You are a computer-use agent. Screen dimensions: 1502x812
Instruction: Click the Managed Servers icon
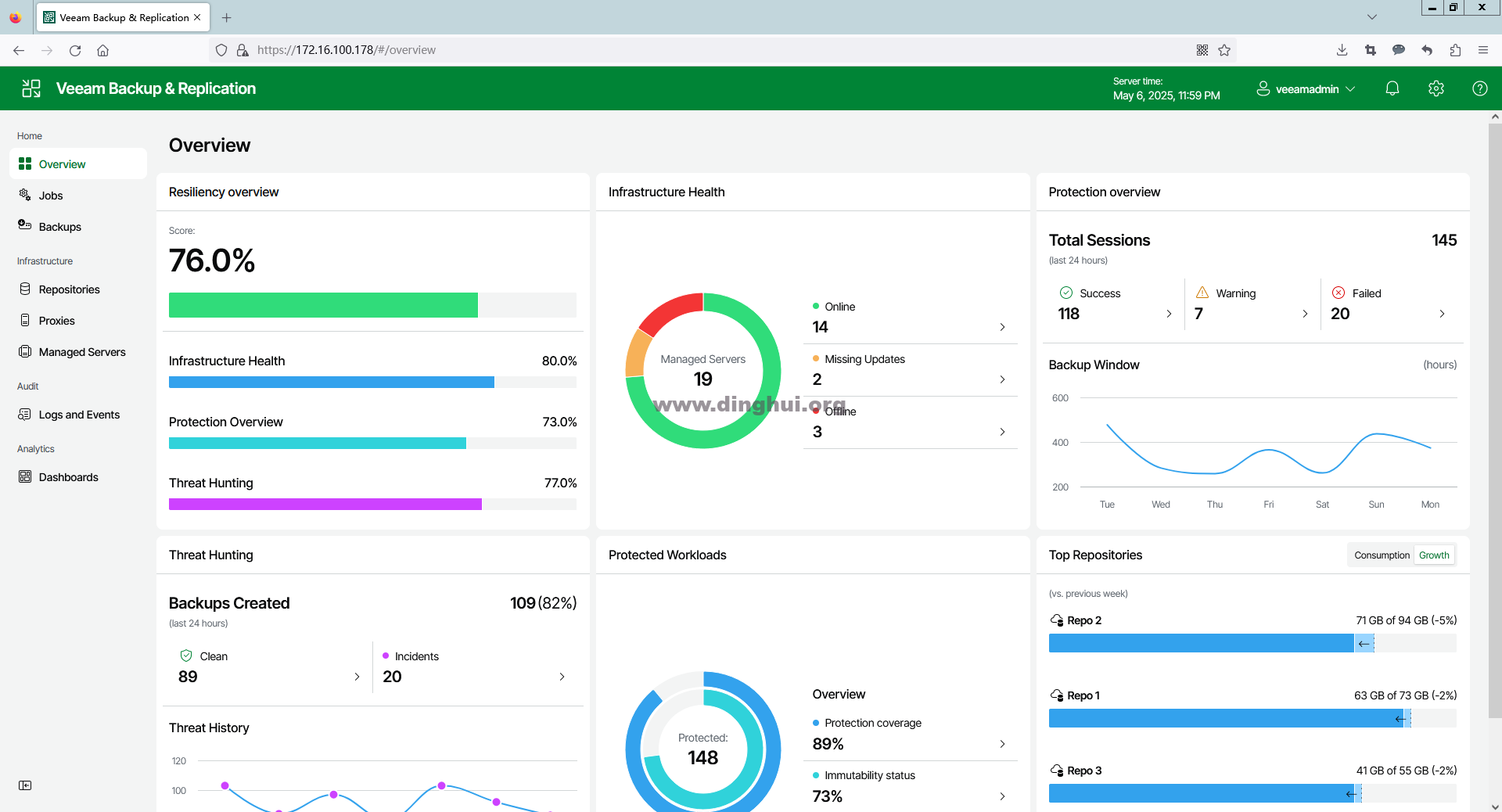(25, 351)
